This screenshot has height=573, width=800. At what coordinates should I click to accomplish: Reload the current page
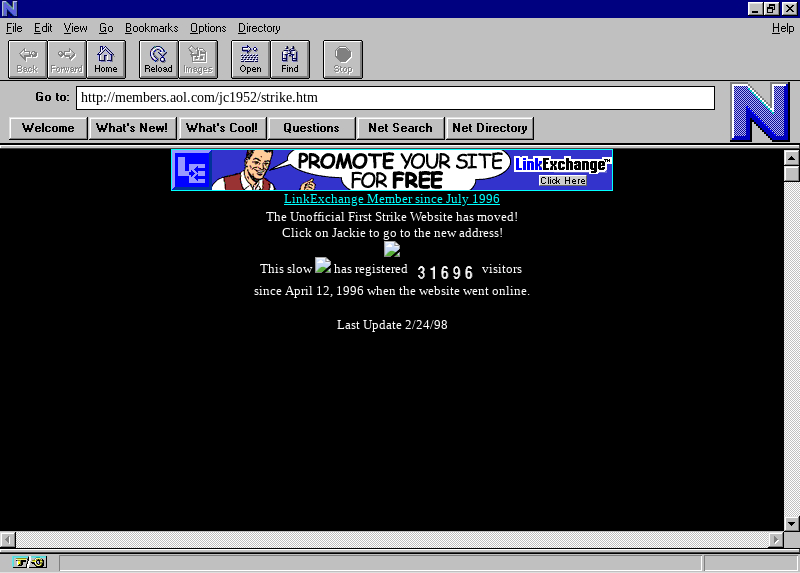coord(158,59)
